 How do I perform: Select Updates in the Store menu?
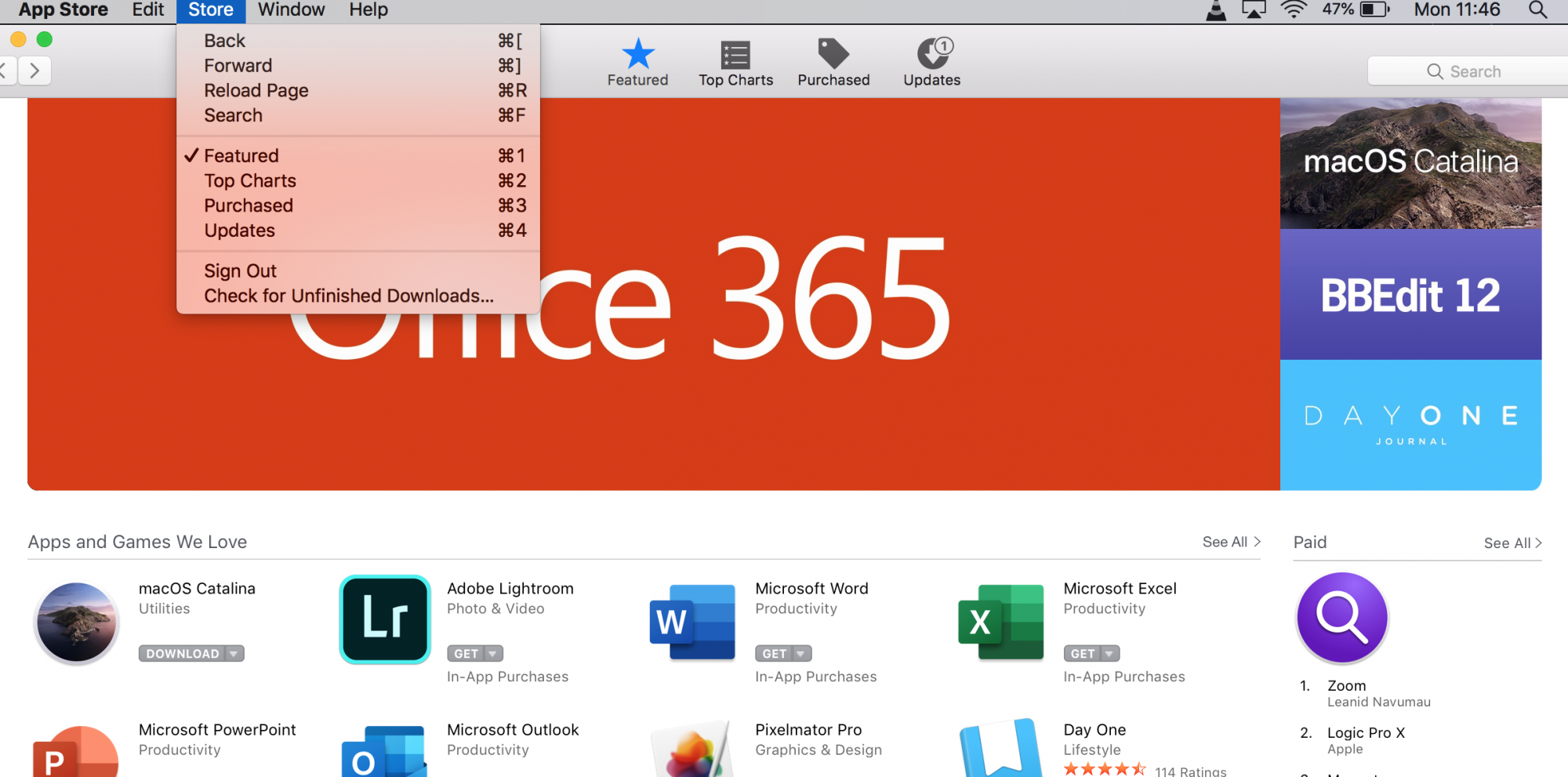click(x=358, y=231)
